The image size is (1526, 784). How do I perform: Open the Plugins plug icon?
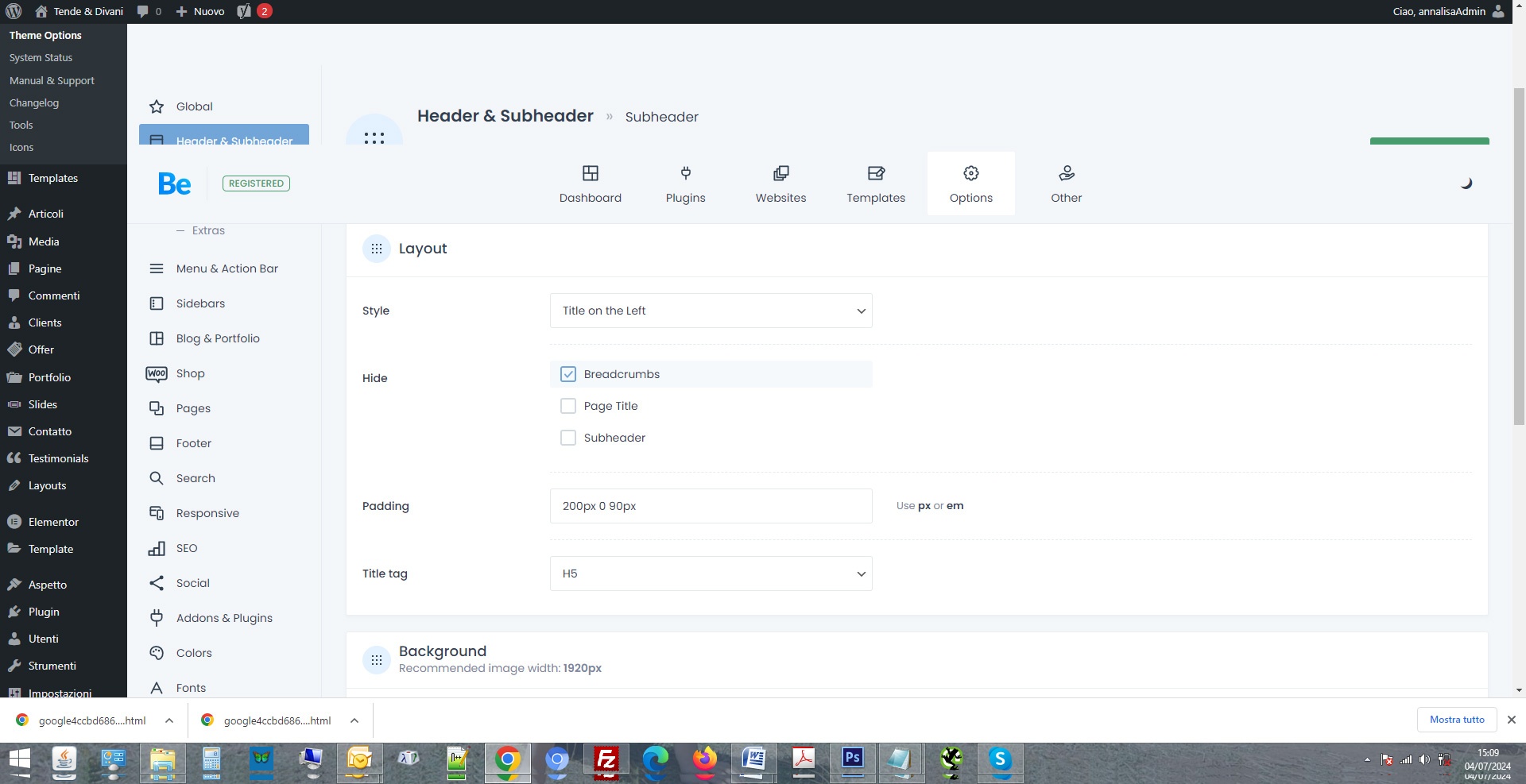click(x=685, y=173)
